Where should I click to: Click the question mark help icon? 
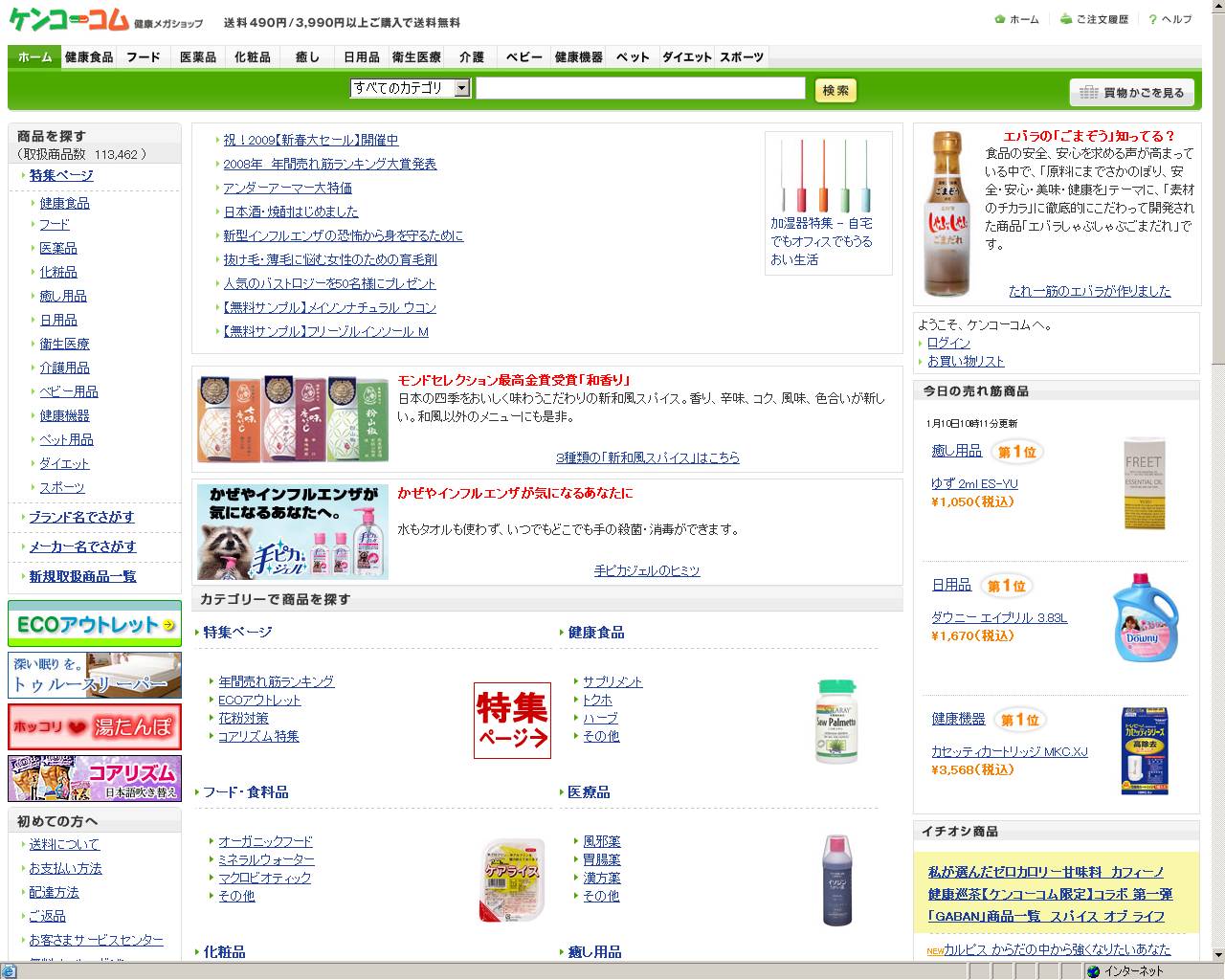1152,19
